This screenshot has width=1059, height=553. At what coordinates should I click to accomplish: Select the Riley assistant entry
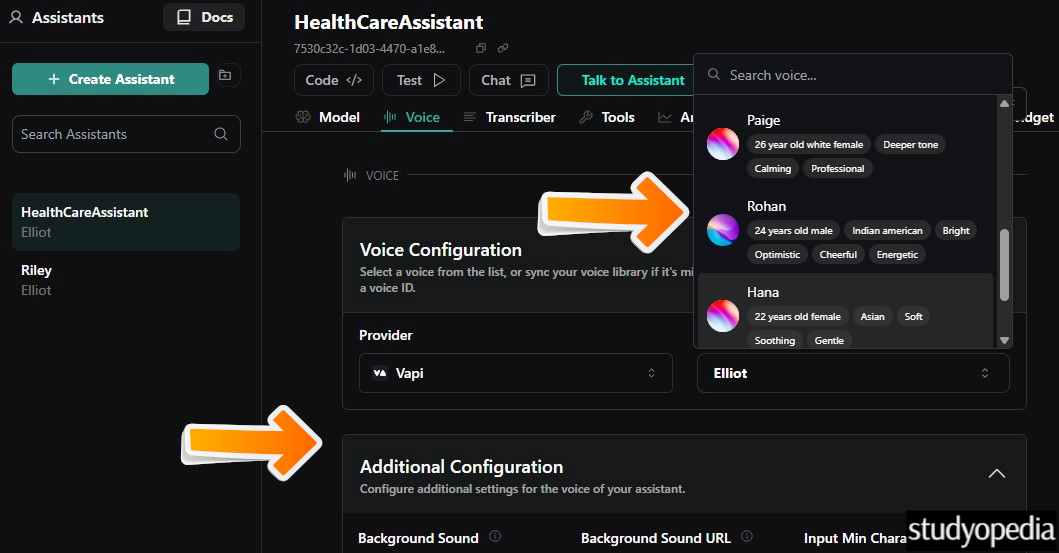click(x=126, y=280)
